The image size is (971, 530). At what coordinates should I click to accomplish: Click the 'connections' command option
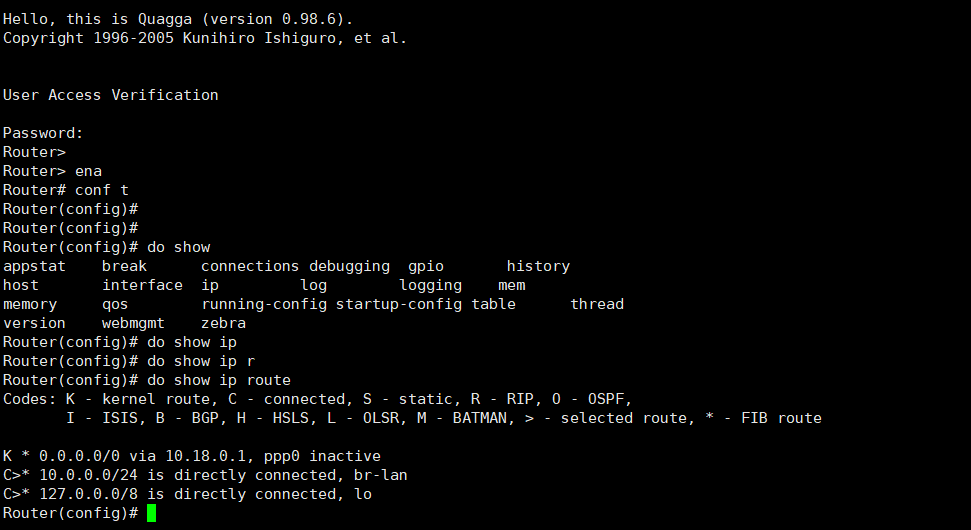click(250, 266)
